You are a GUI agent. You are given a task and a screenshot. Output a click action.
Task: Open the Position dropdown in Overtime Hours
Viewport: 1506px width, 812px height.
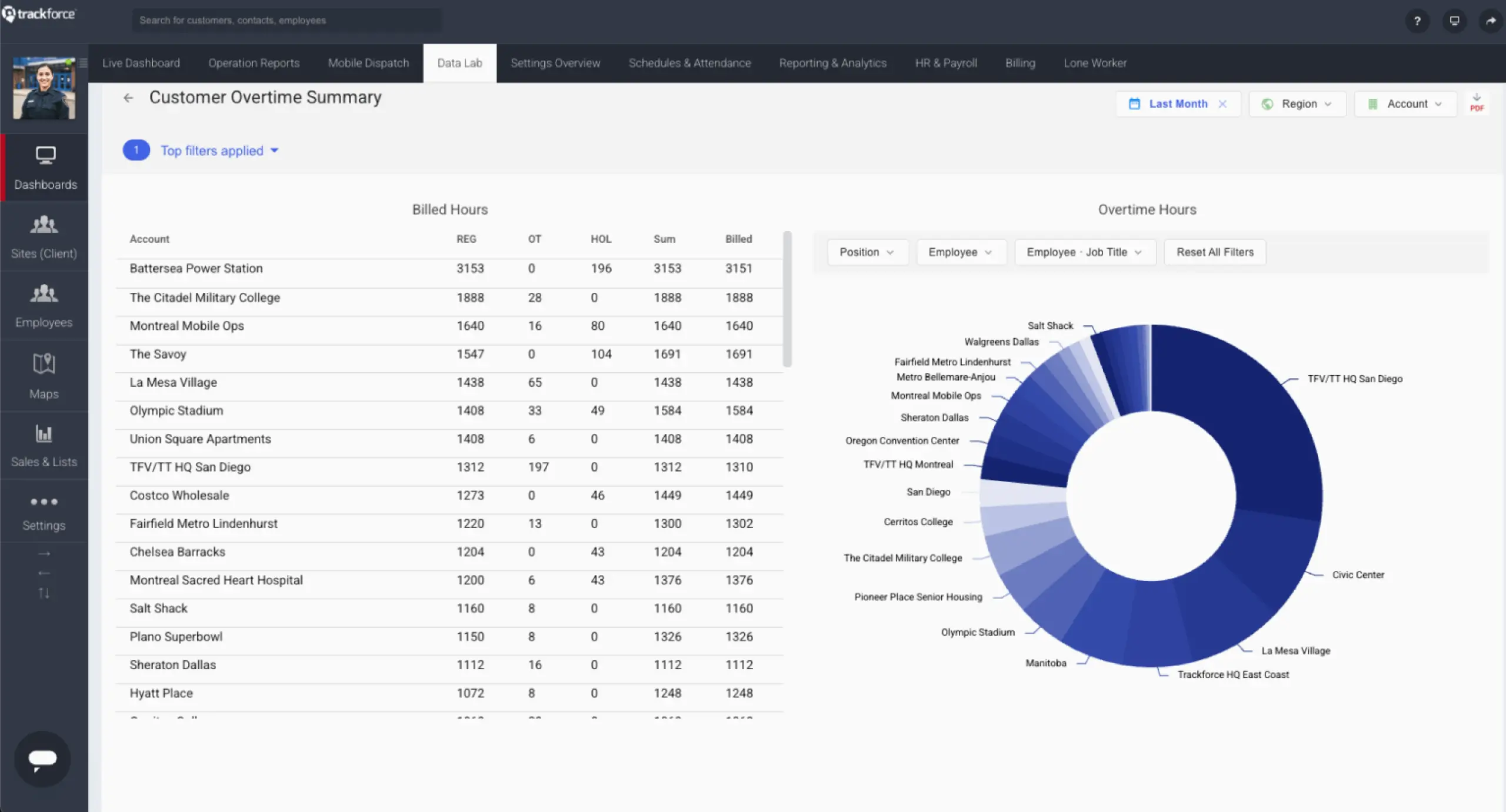(868, 252)
